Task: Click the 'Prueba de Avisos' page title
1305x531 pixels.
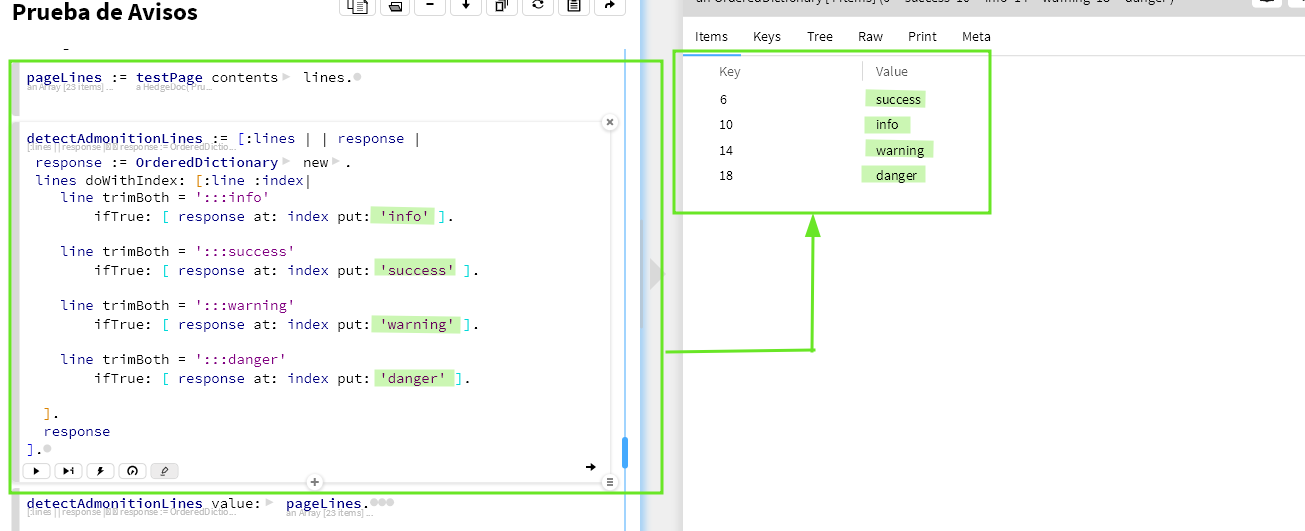Action: [105, 12]
